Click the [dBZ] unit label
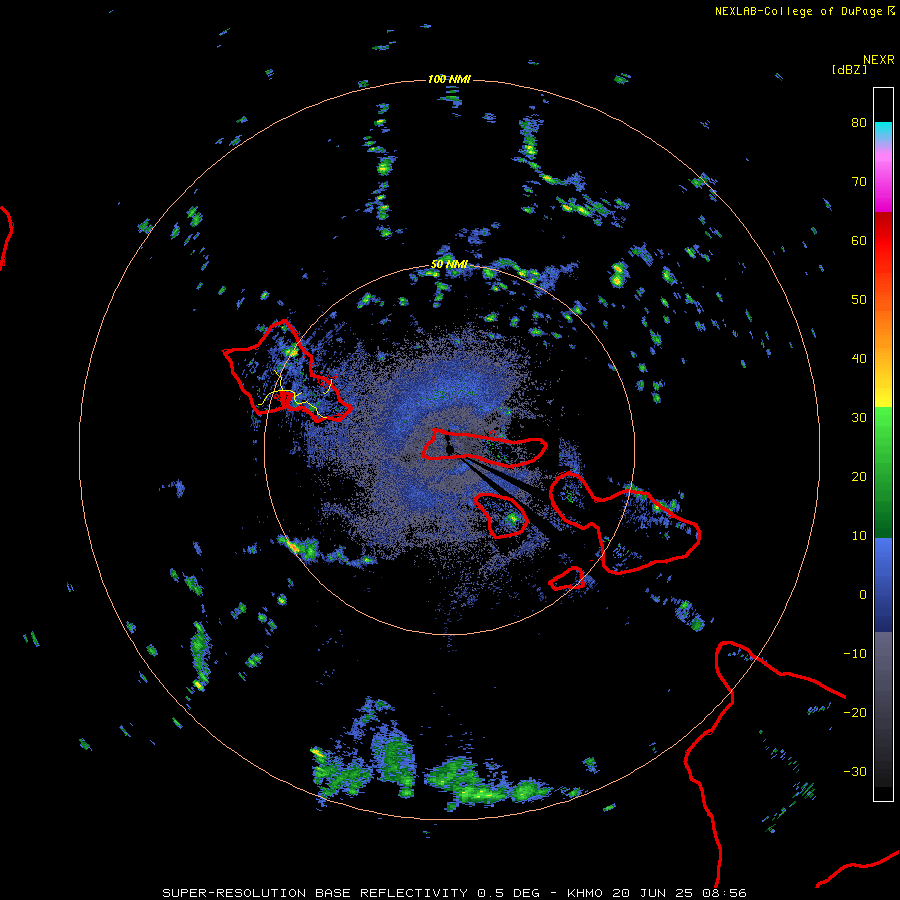The image size is (900, 900). click(849, 69)
